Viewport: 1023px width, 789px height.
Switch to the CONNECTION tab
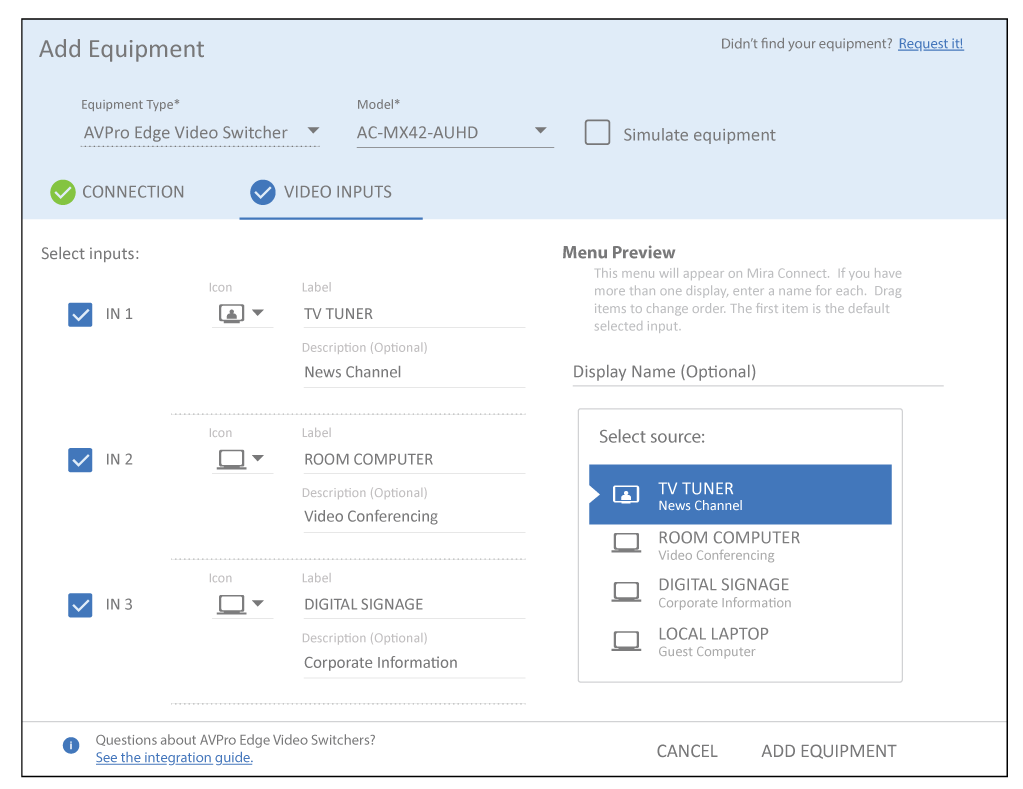117,192
